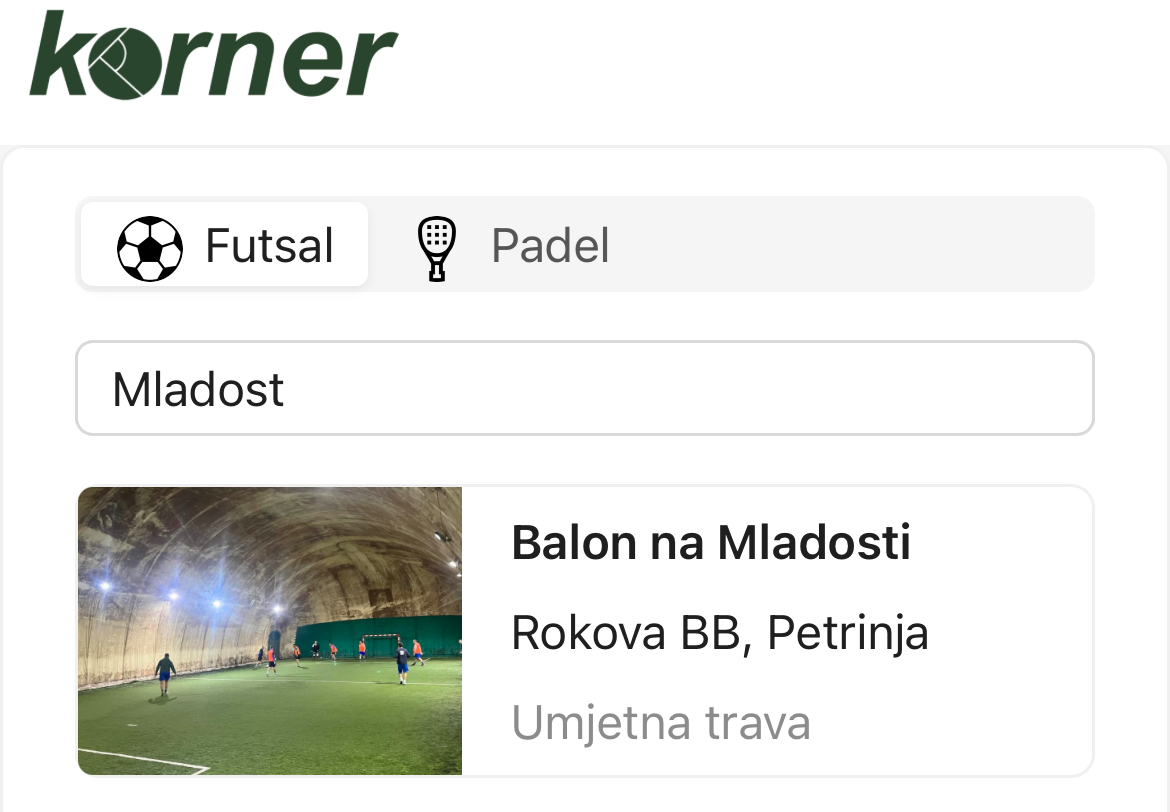Click the padel racket icon
The image size is (1170, 812).
[436, 248]
